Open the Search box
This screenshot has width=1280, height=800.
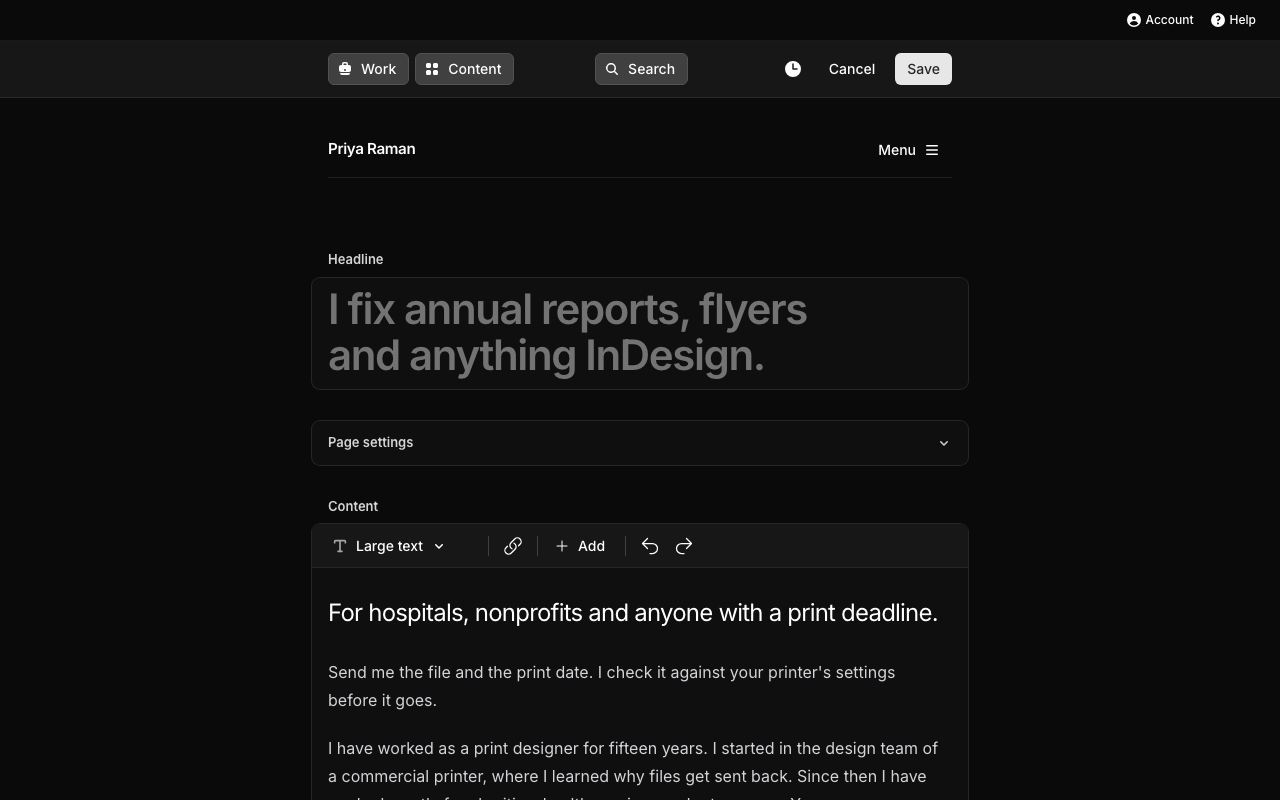[641, 69]
